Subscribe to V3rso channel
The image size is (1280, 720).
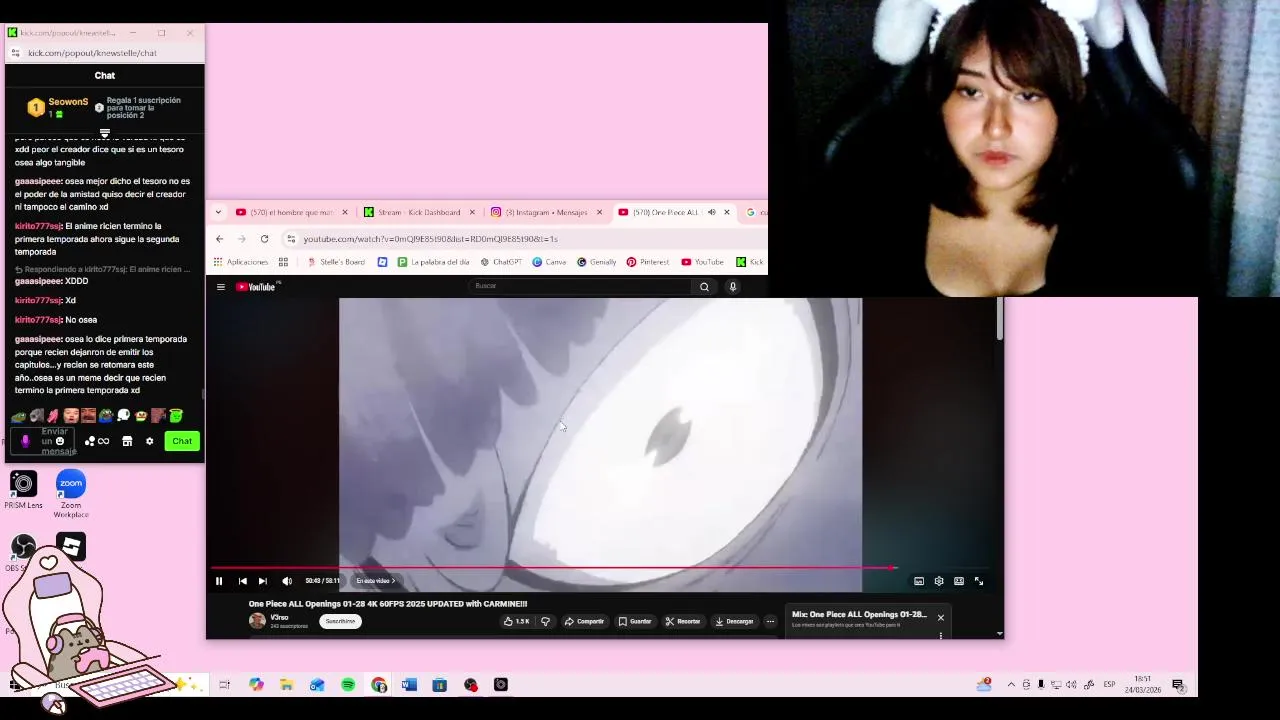pyautogui.click(x=340, y=621)
